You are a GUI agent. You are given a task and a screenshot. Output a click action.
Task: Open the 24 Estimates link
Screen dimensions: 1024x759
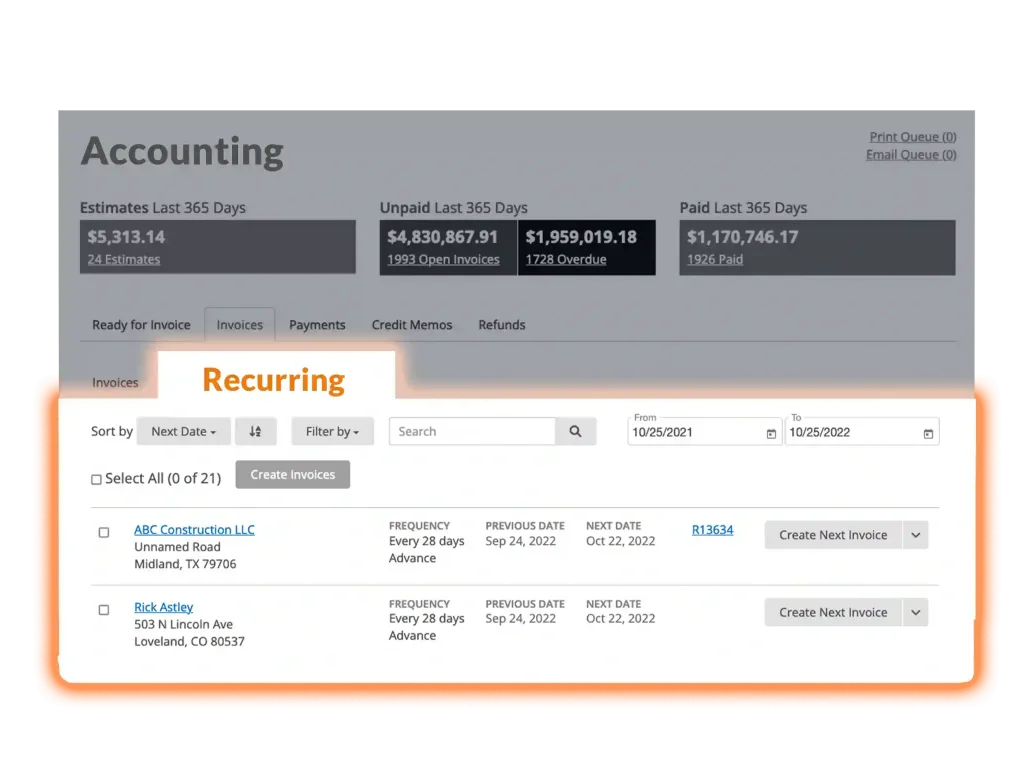point(124,259)
